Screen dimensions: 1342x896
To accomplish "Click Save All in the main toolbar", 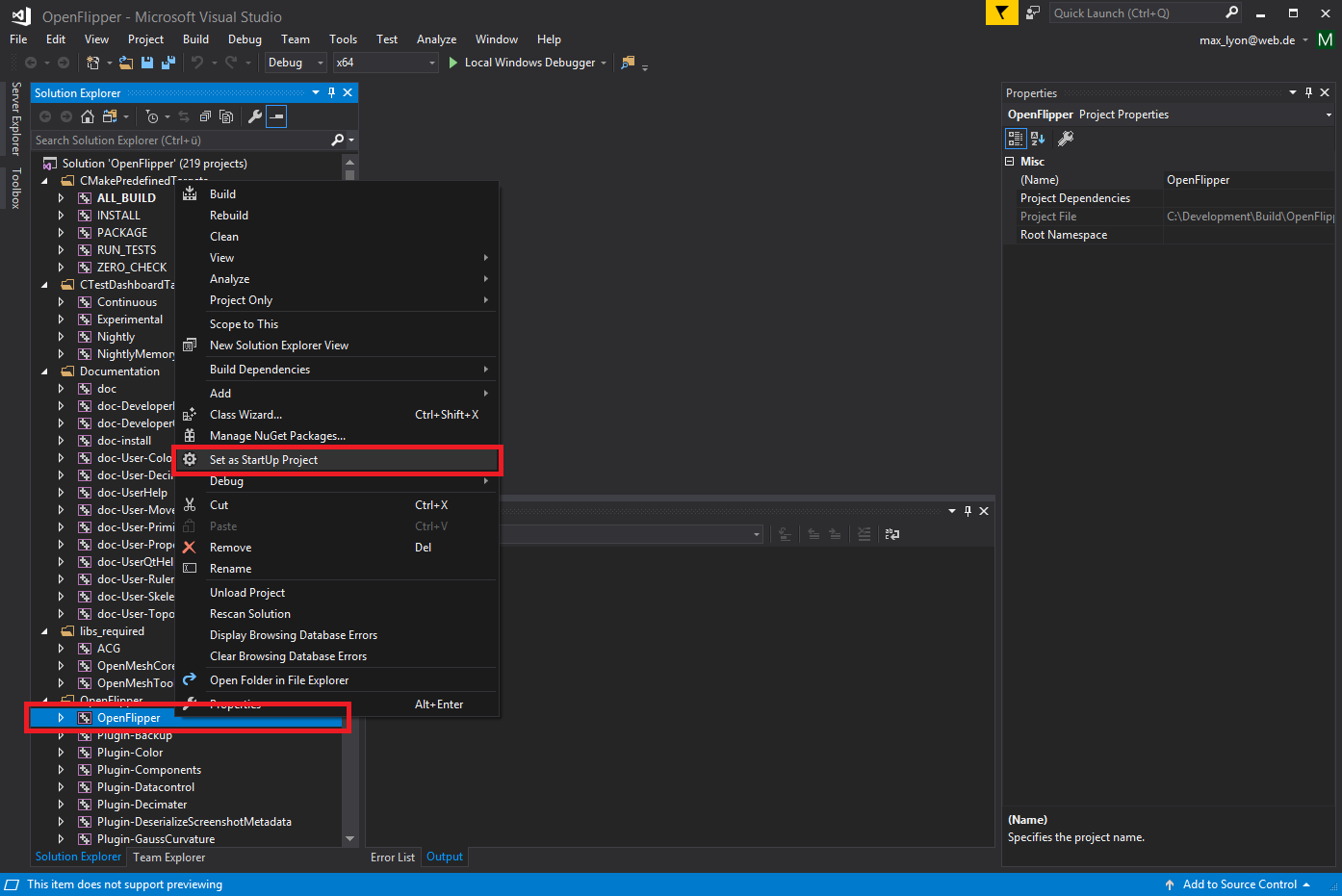I will pos(168,63).
